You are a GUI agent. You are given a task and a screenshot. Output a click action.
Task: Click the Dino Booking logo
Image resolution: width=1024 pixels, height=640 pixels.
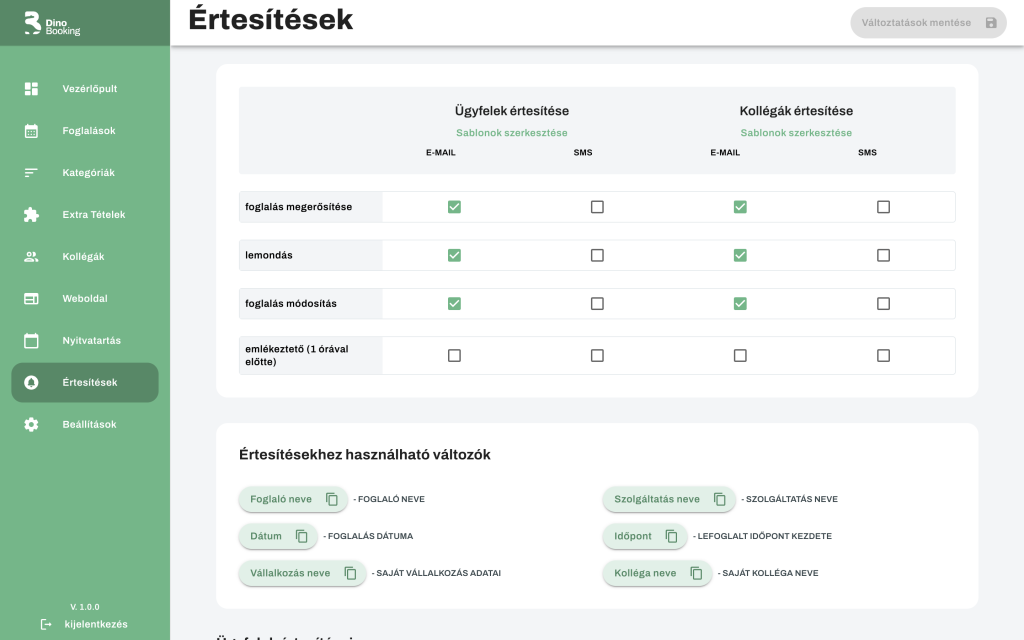(x=52, y=23)
